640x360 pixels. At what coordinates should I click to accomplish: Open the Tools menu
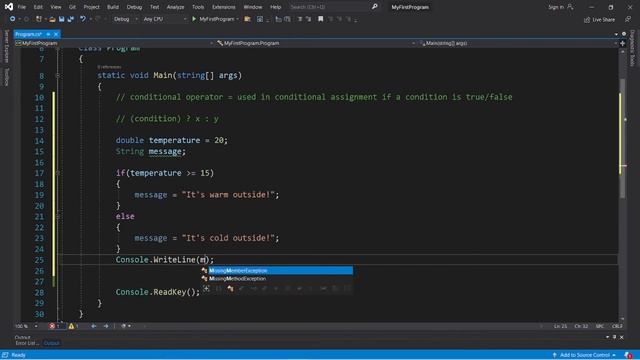pyautogui.click(x=198, y=7)
